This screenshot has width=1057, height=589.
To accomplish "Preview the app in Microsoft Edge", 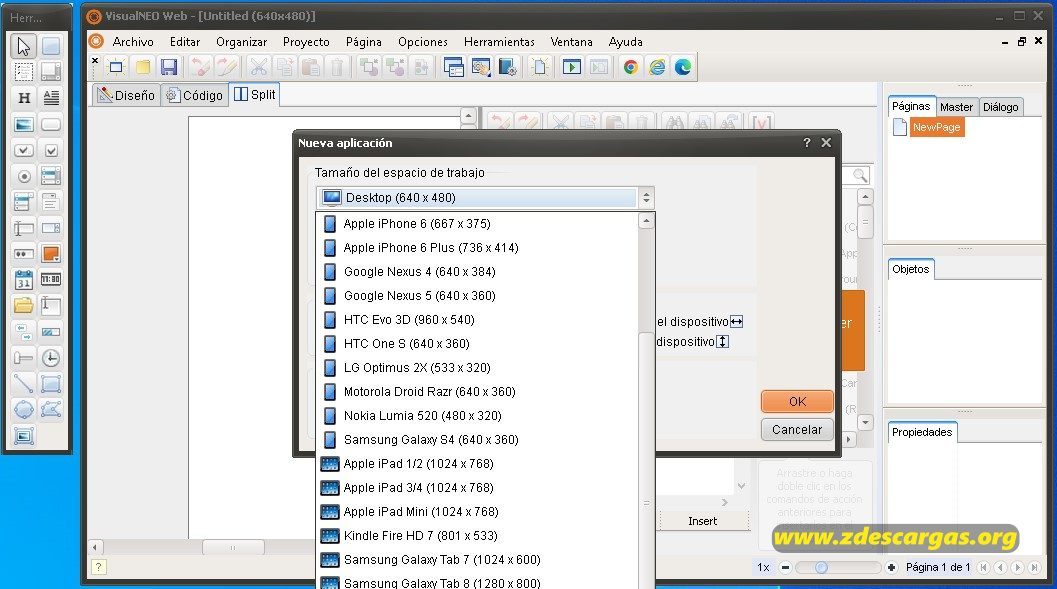I will point(683,67).
